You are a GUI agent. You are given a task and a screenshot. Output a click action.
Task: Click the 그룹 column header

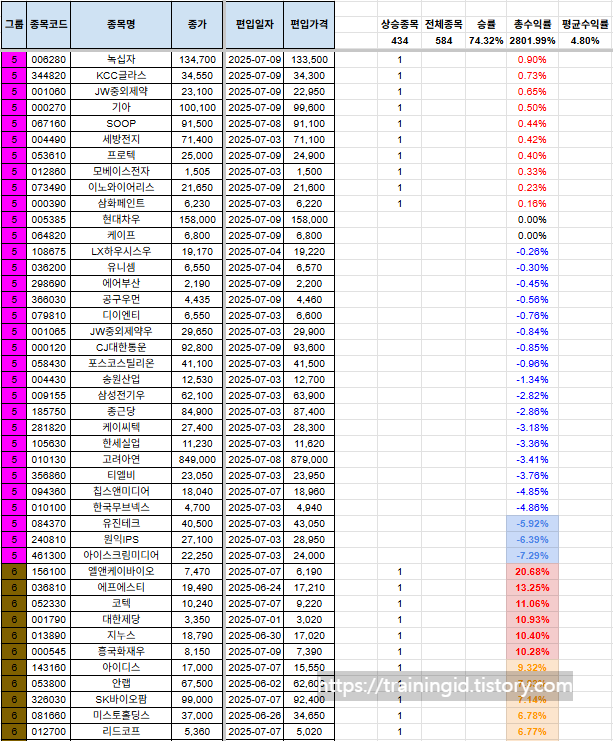(x=14, y=25)
